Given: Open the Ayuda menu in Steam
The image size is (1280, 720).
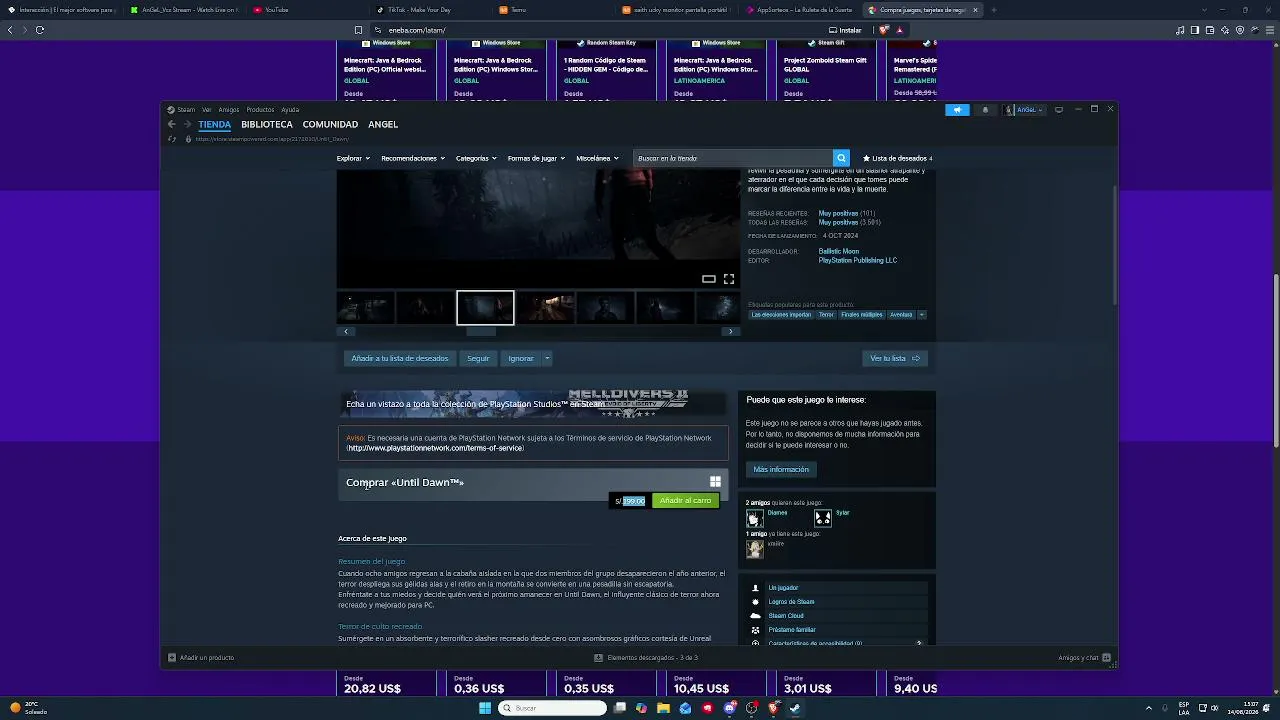Looking at the screenshot, I should (x=290, y=110).
